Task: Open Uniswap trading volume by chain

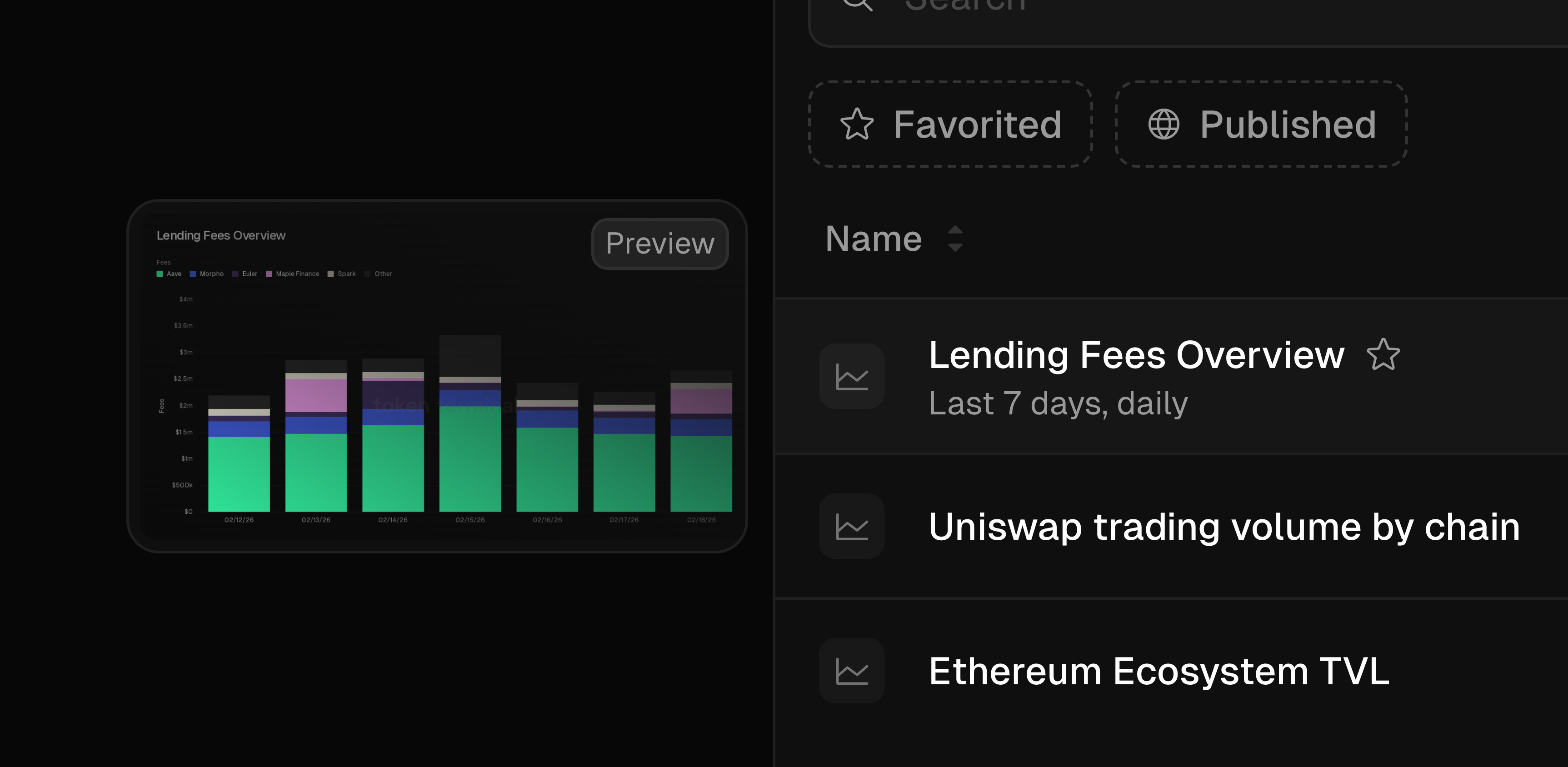Action: pyautogui.click(x=1223, y=527)
